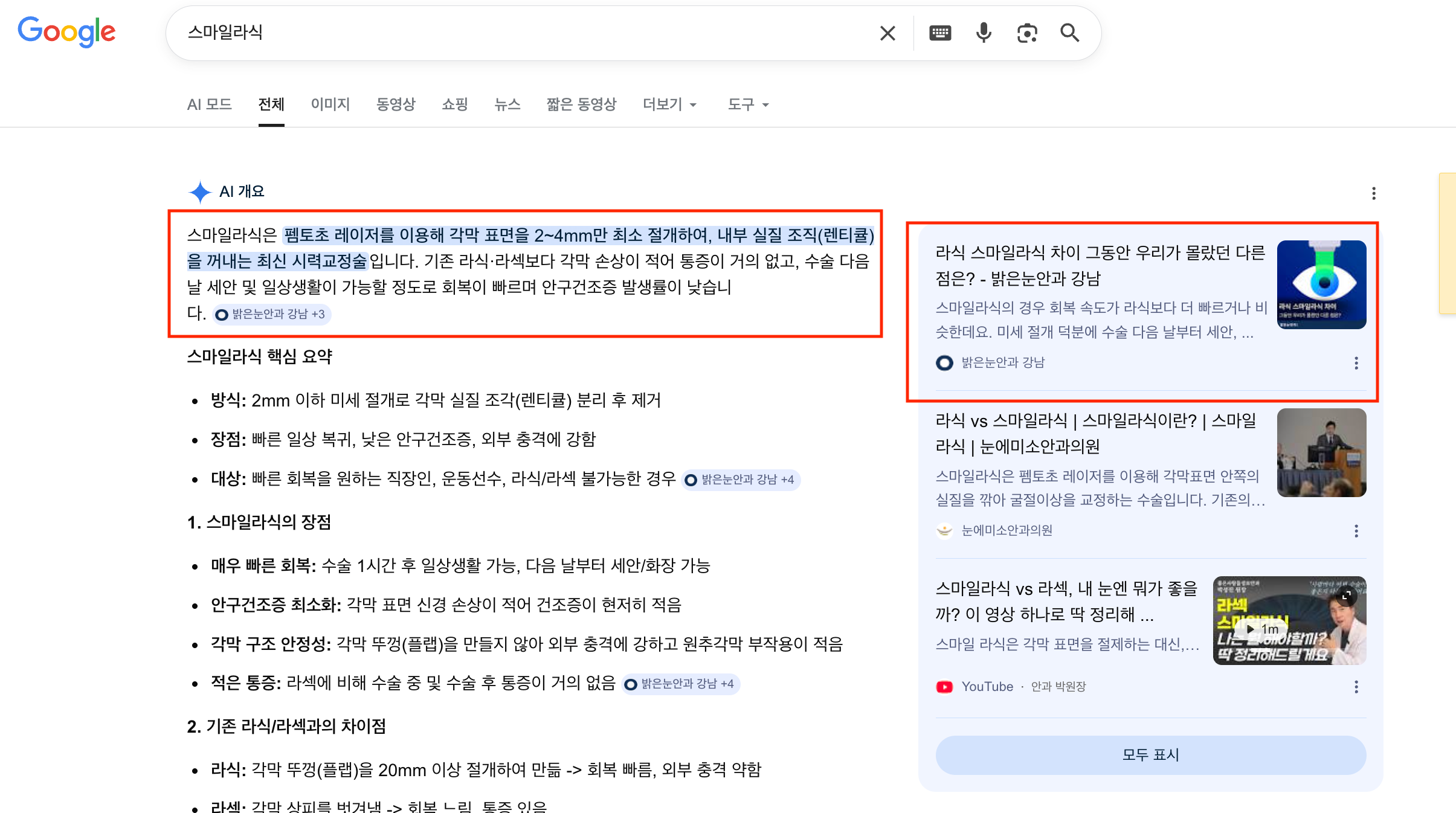Open the 동영상 tab
This screenshot has height=813, width=1456.
(396, 104)
